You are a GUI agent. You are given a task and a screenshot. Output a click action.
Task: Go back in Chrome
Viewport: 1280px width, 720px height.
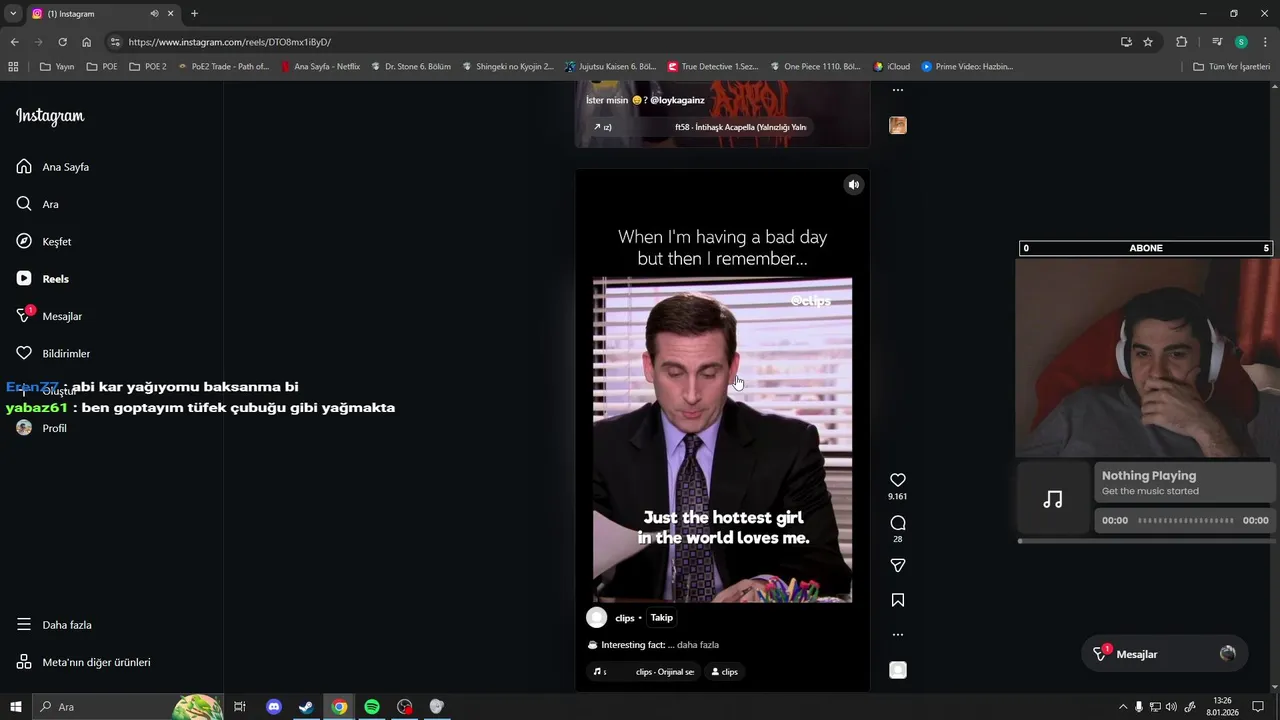pos(14,42)
